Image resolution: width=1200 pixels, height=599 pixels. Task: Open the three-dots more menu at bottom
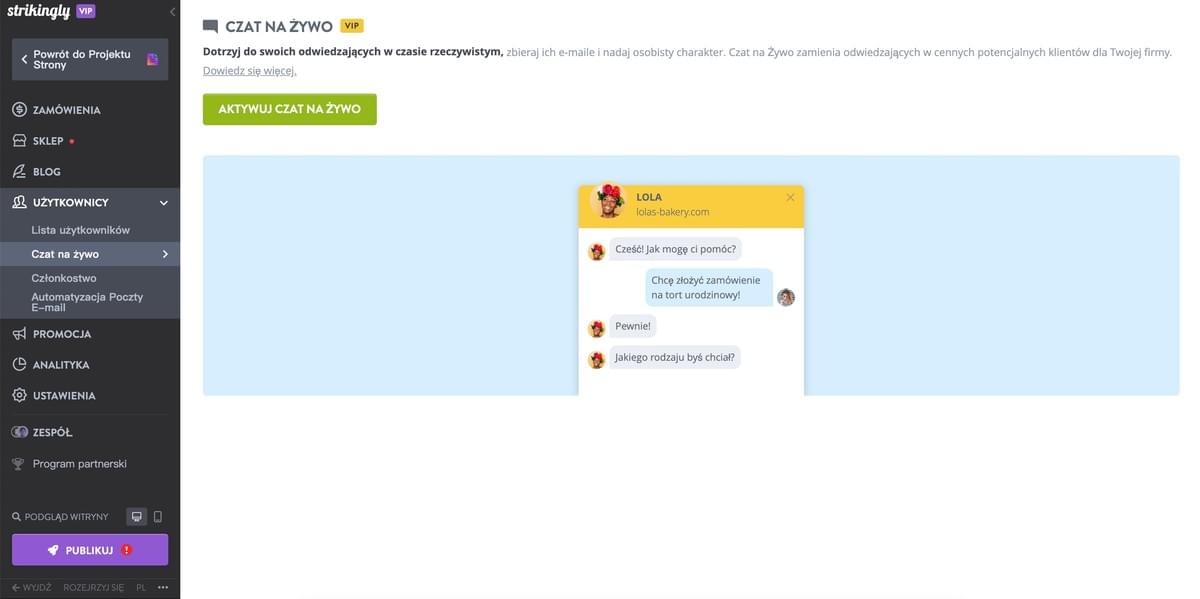(163, 588)
